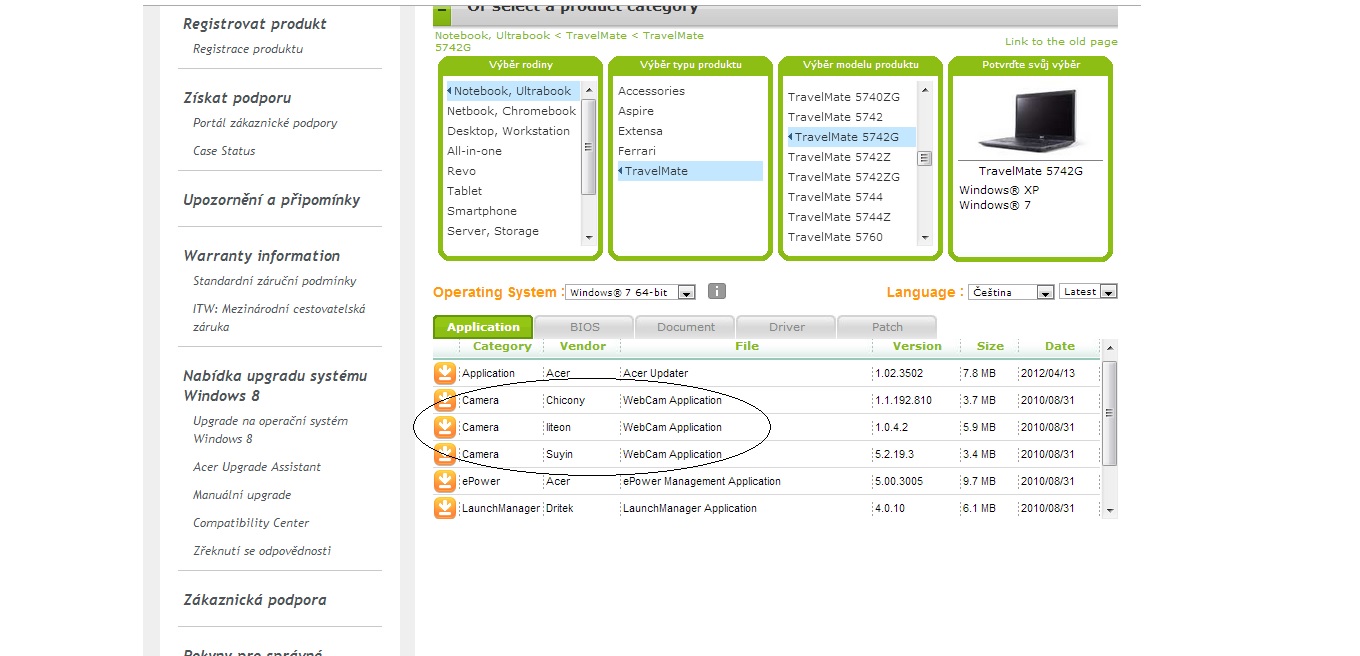
Task: Select Ferrari product type
Action: point(637,151)
